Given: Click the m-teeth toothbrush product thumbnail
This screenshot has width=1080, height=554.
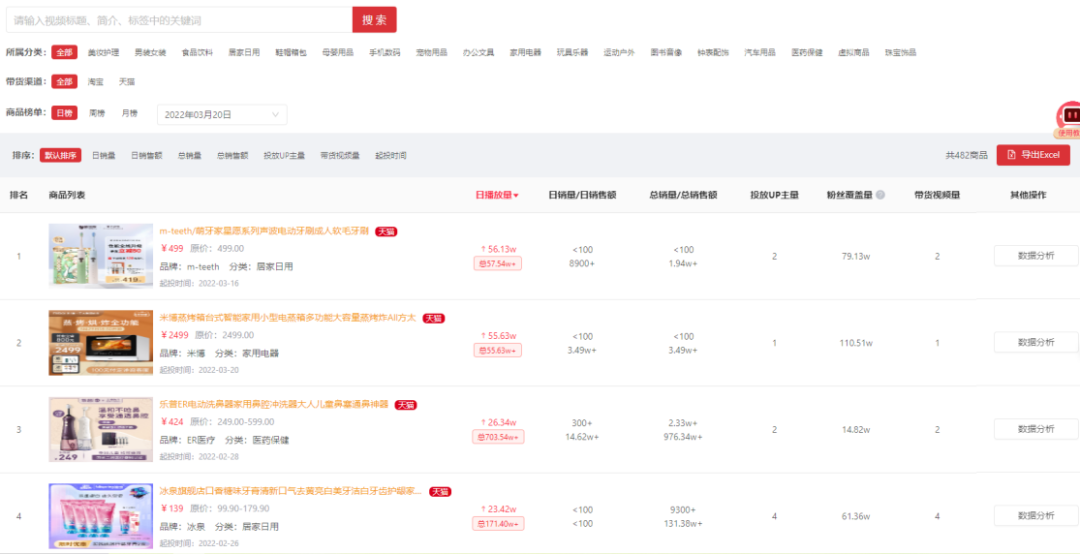Looking at the screenshot, I should [x=101, y=256].
